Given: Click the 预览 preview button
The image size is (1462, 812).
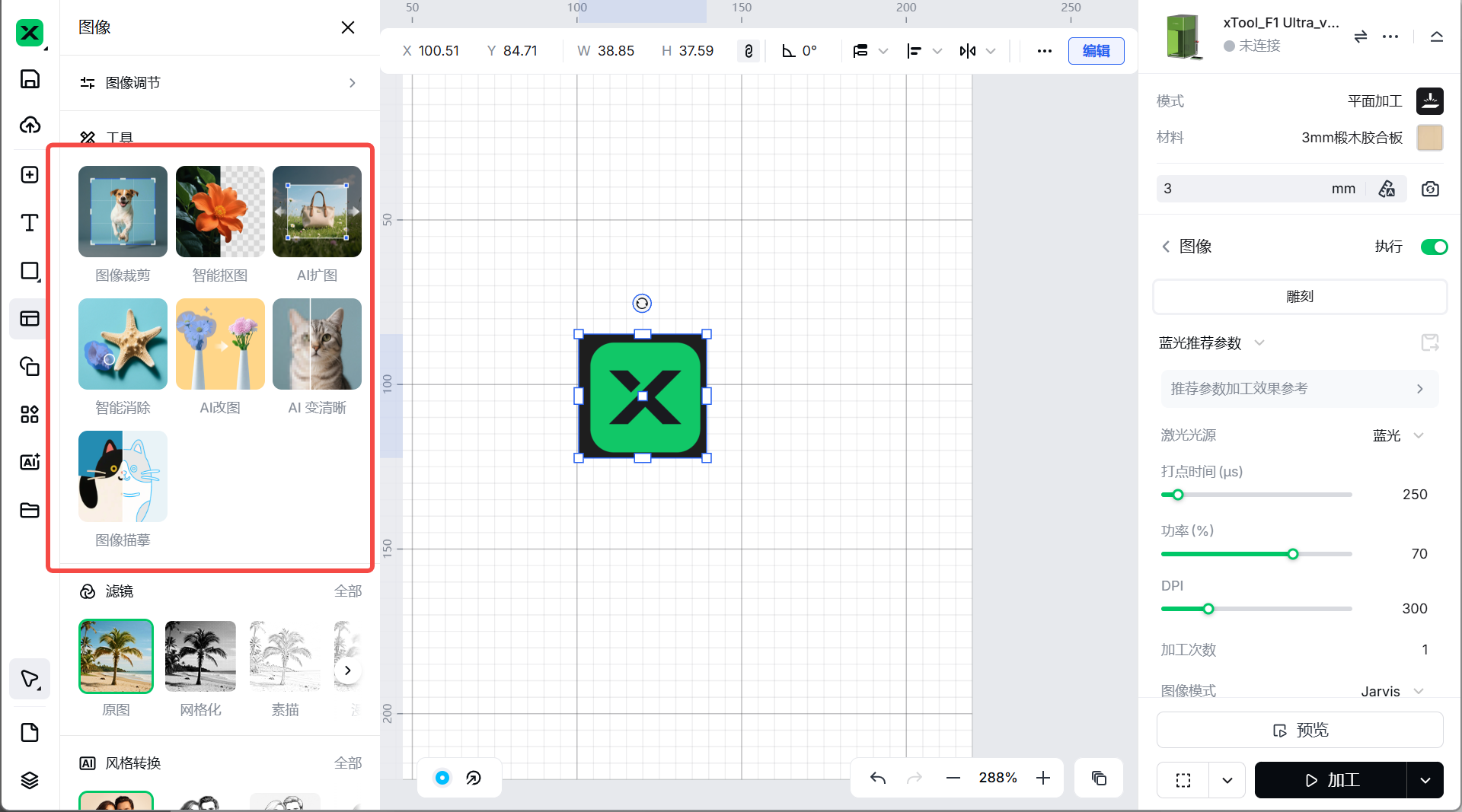Looking at the screenshot, I should click(x=1299, y=731).
